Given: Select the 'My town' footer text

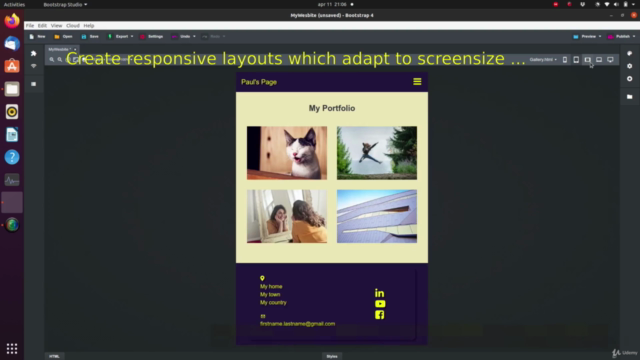Looking at the screenshot, I should click(270, 294).
